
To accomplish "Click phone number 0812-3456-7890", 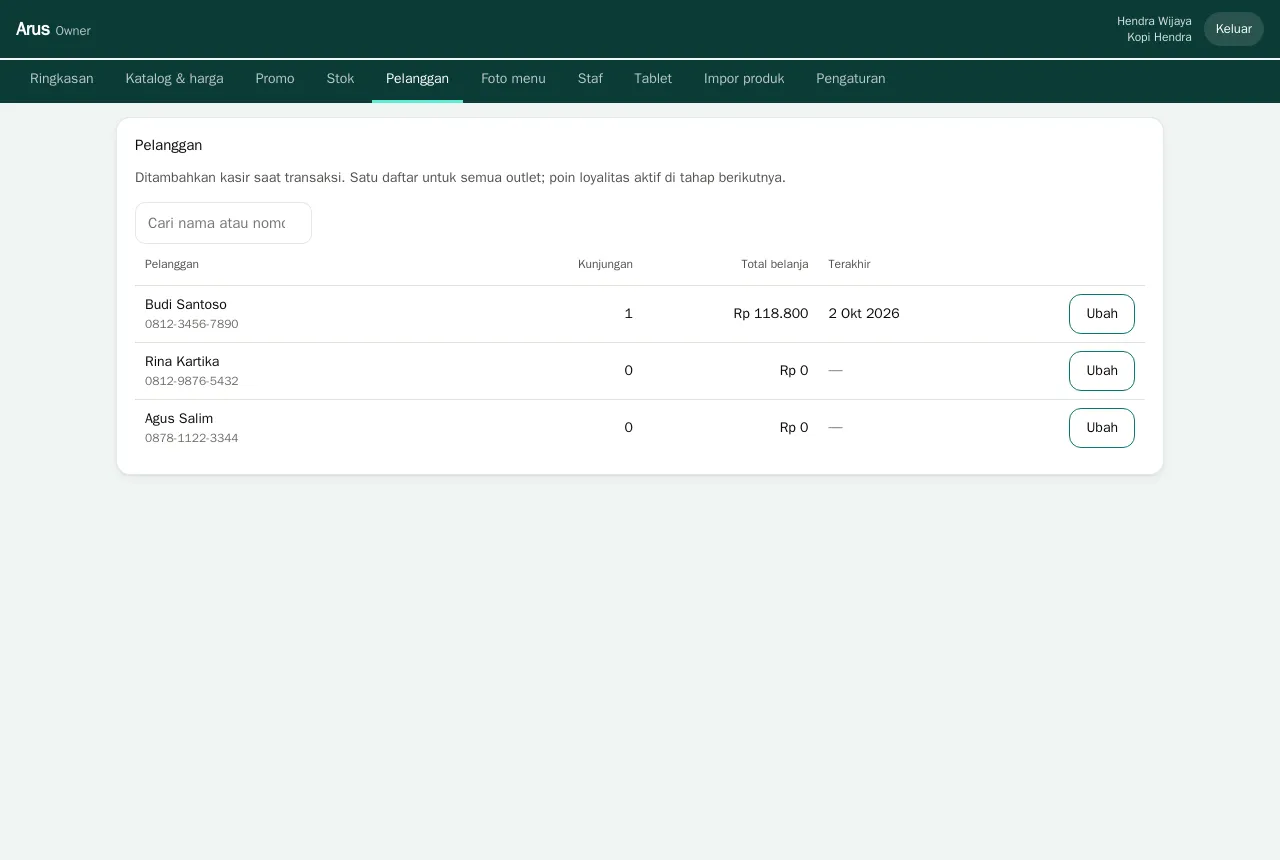I will 192,325.
